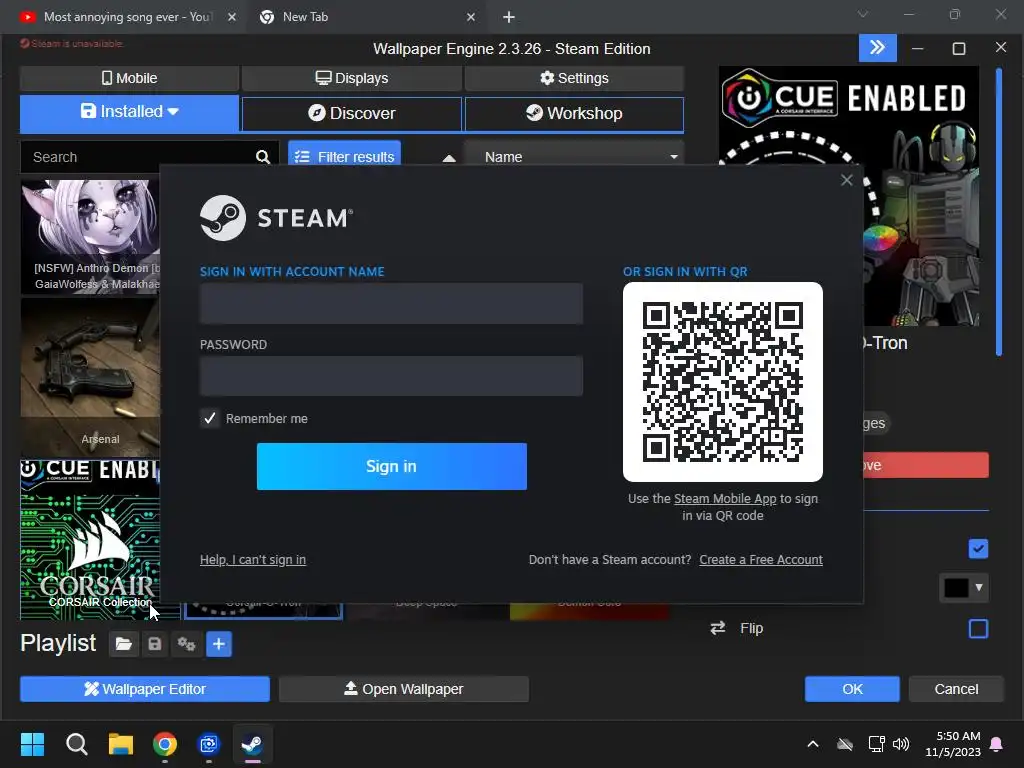
Task: Collapse side panel with double-chevron icon
Action: 877,48
